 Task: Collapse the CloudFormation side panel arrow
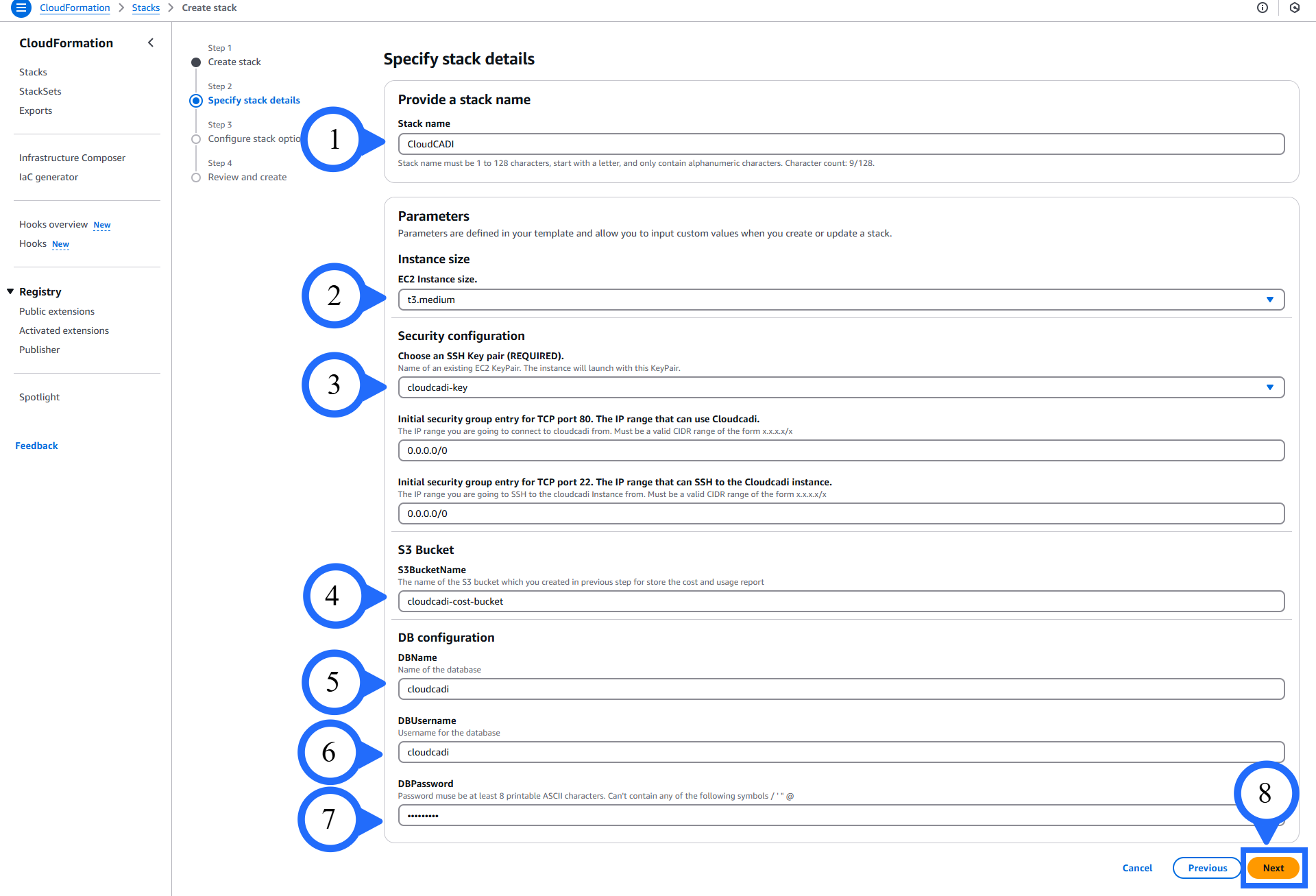[x=151, y=43]
